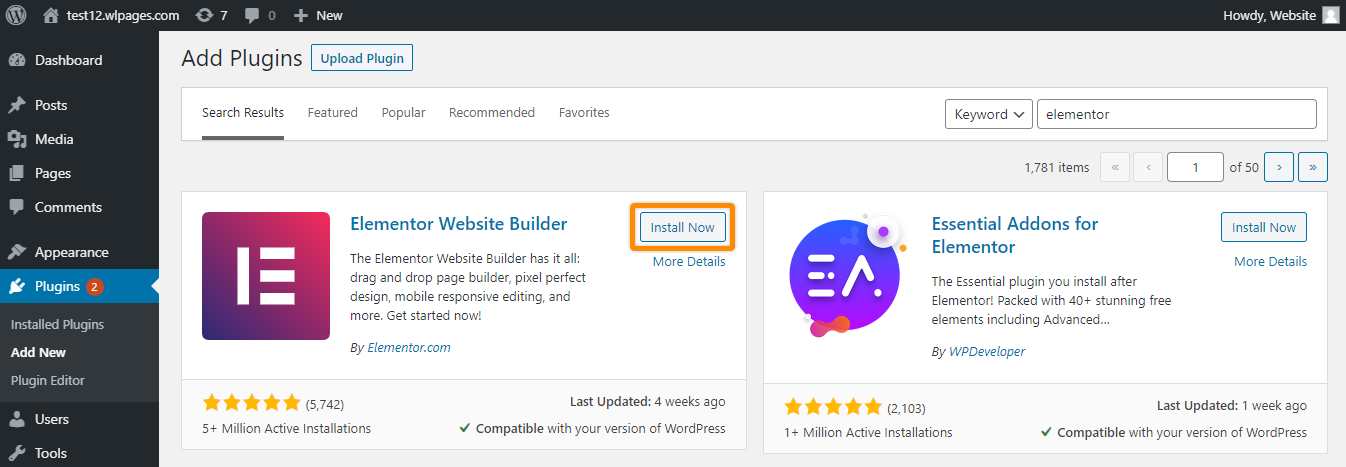Click the Essential Addons star rating
The image size is (1346, 467).
click(x=833, y=407)
